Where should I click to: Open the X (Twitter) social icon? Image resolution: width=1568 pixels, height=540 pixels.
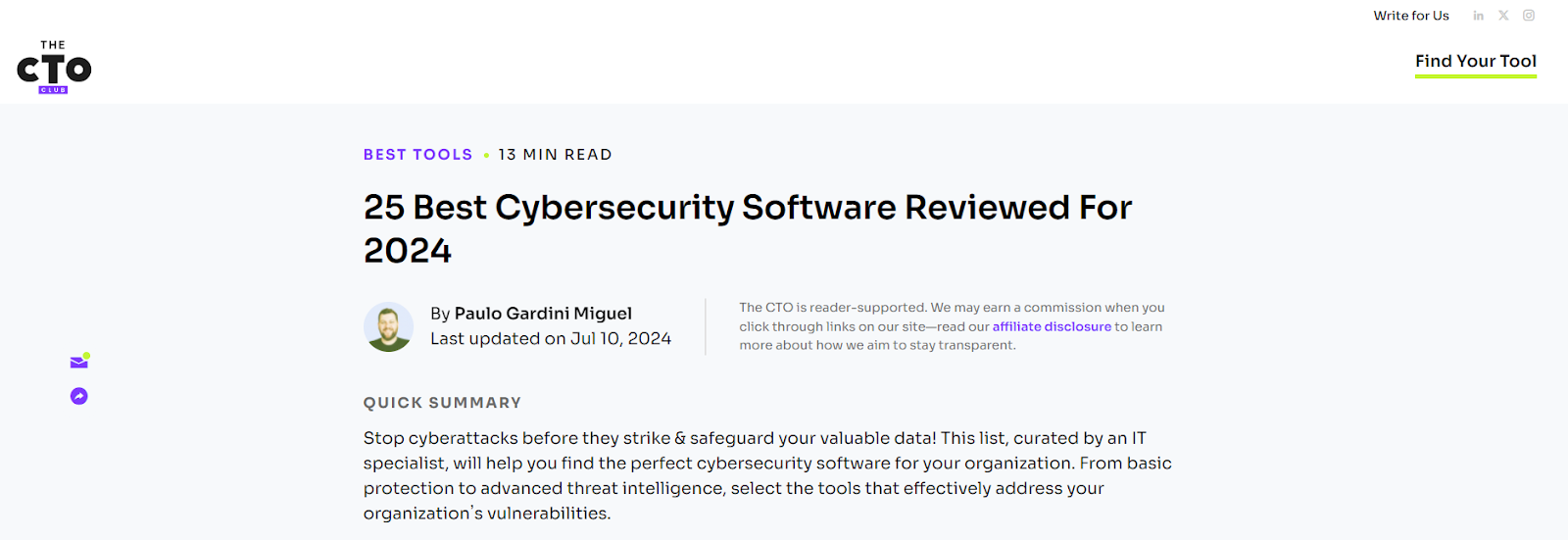[x=1503, y=16]
